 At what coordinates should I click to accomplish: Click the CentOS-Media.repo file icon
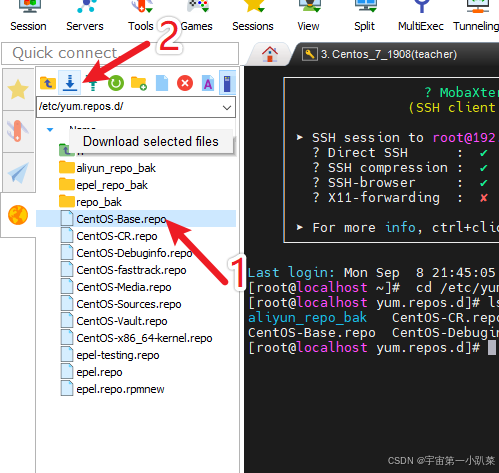tap(67, 287)
